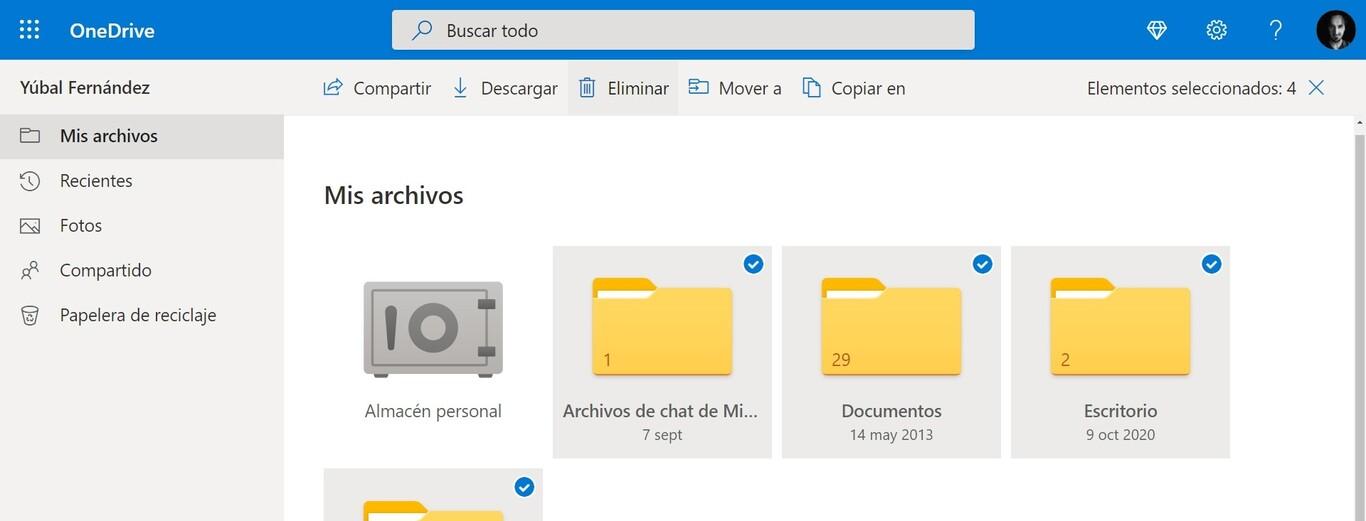This screenshot has height=521, width=1366.
Task: Open the Archivos de chat folder icon
Action: 662,326
